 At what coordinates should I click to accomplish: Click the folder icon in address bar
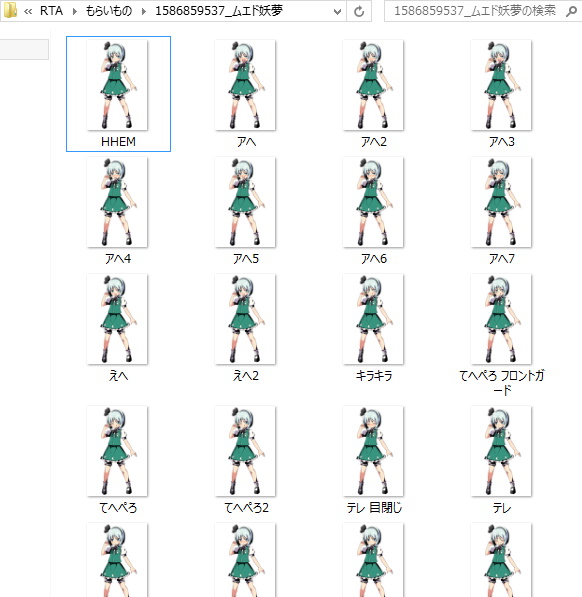click(x=10, y=11)
